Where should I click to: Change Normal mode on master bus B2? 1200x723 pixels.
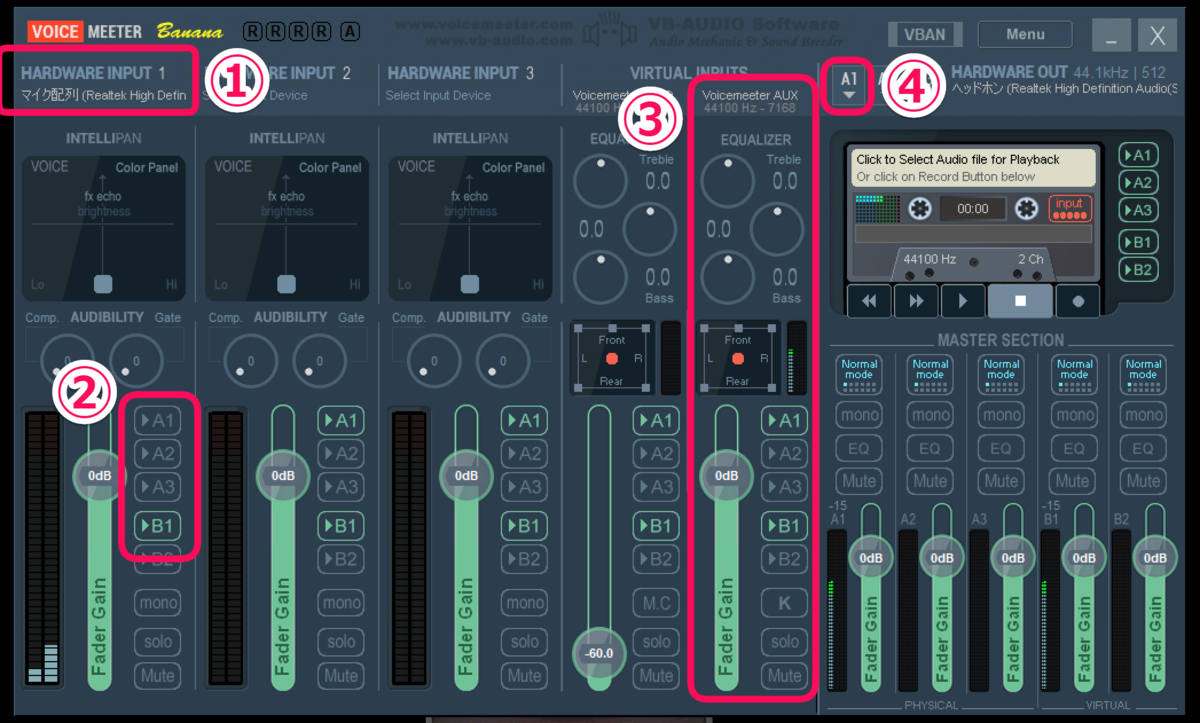point(1143,375)
